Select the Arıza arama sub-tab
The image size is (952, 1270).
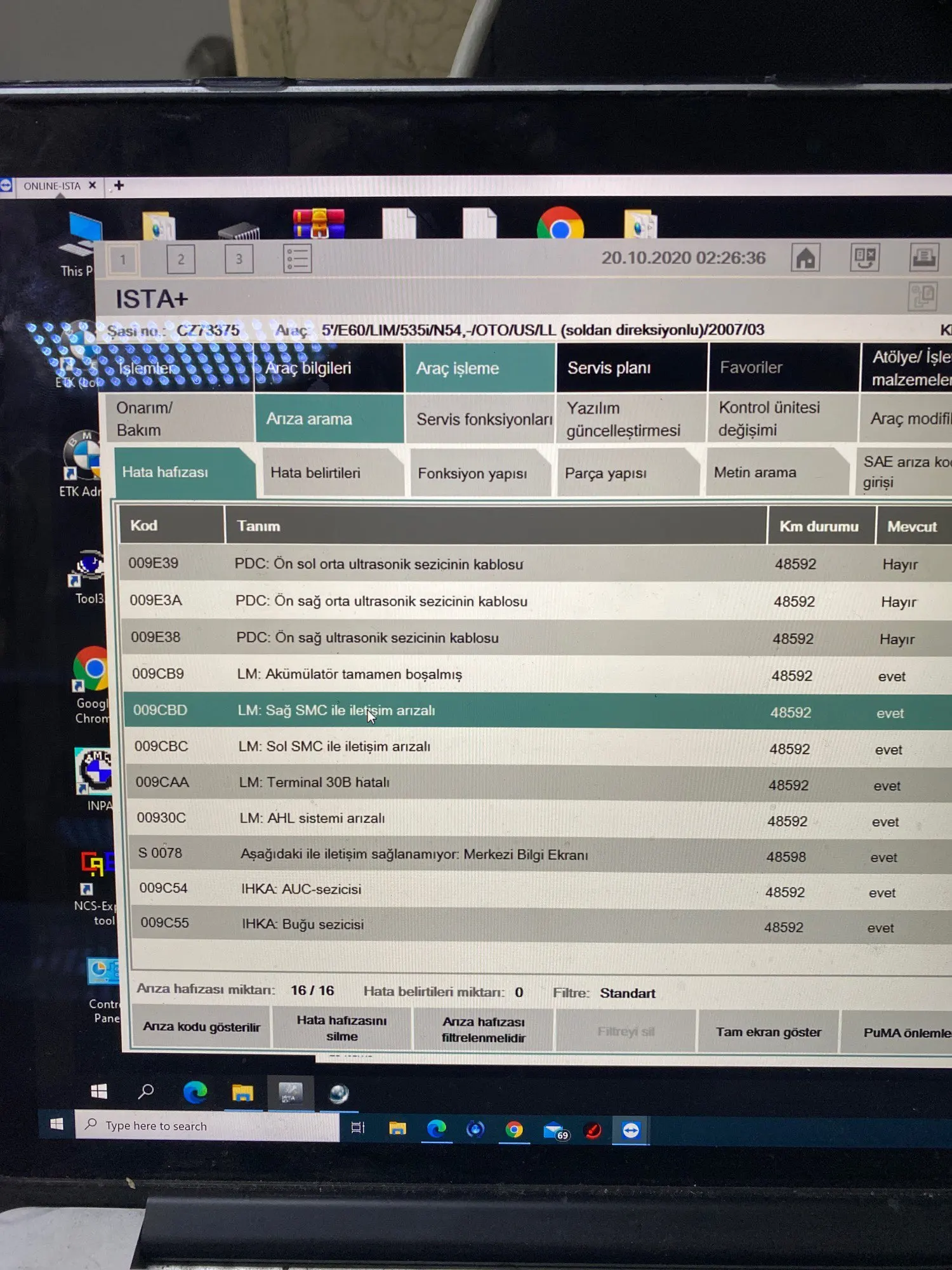(329, 418)
